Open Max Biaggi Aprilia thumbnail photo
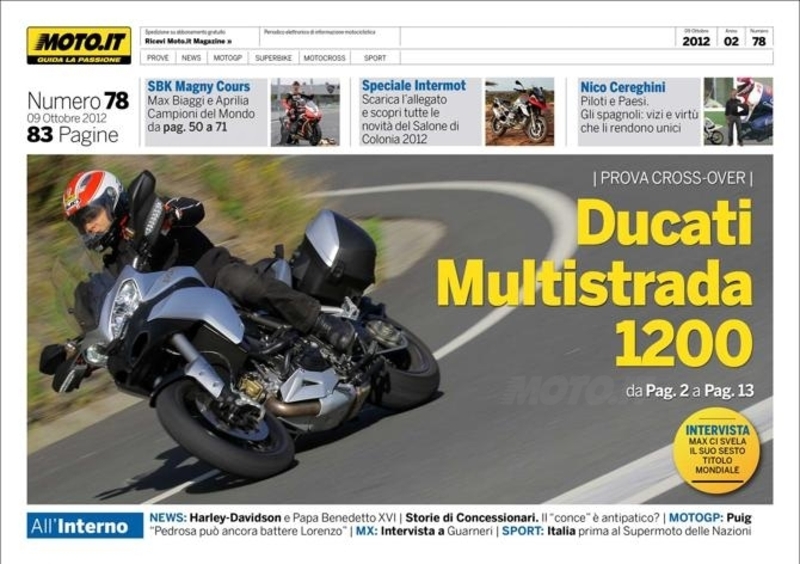 point(305,112)
